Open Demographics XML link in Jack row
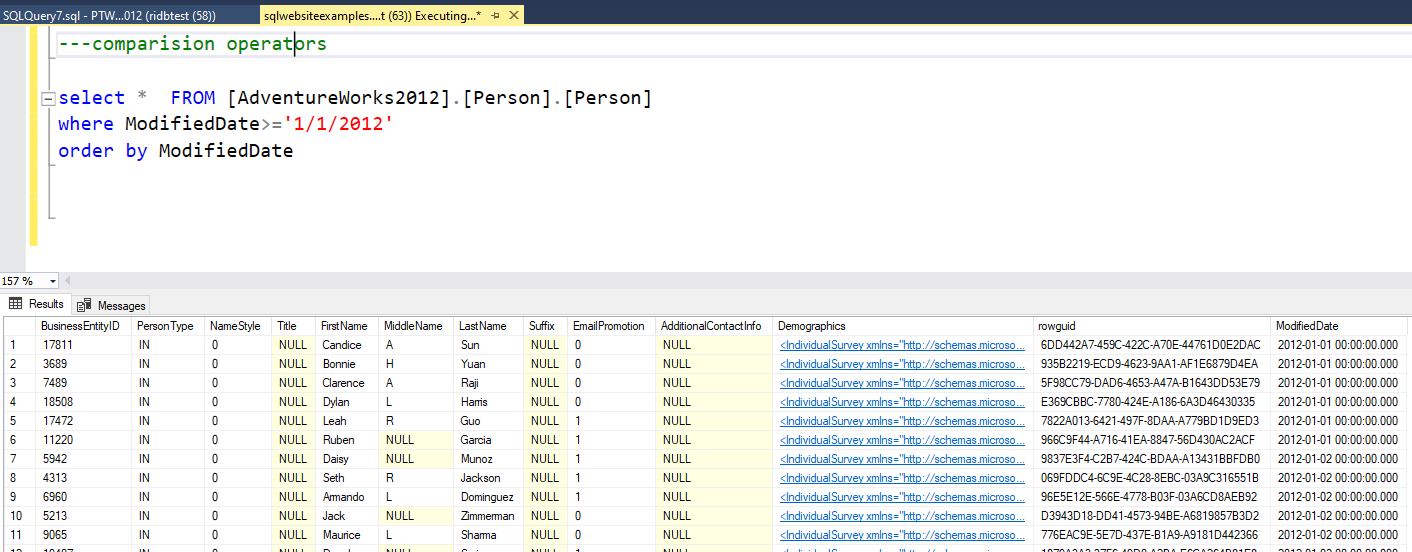Viewport: 1412px width, 552px height. [902, 516]
